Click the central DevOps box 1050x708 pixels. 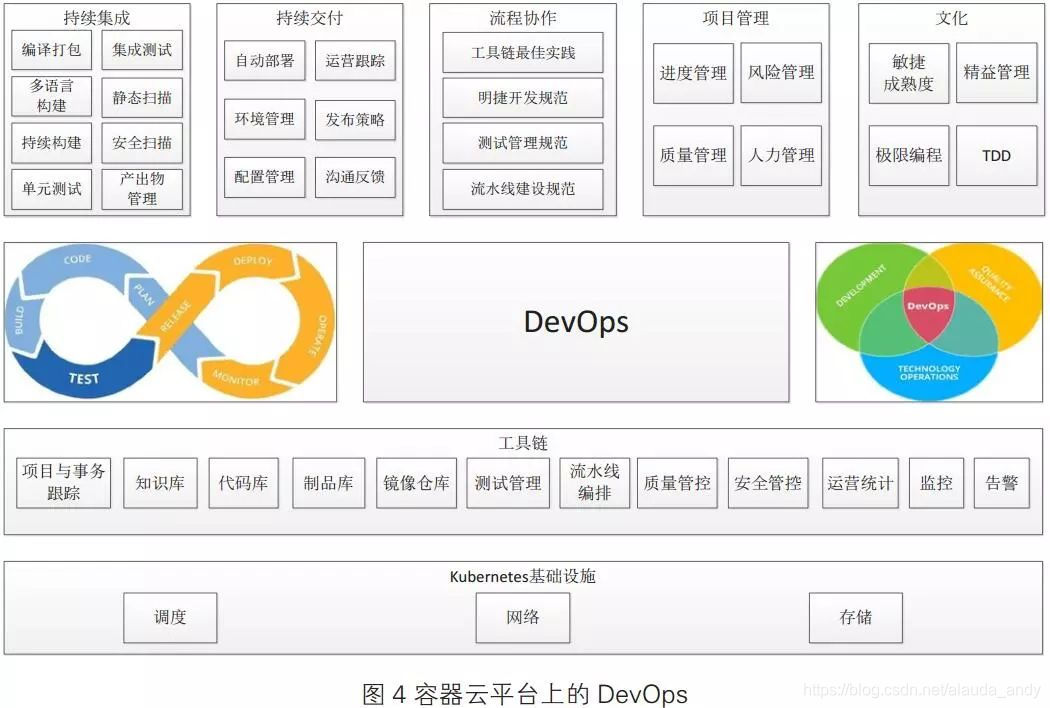[576, 322]
